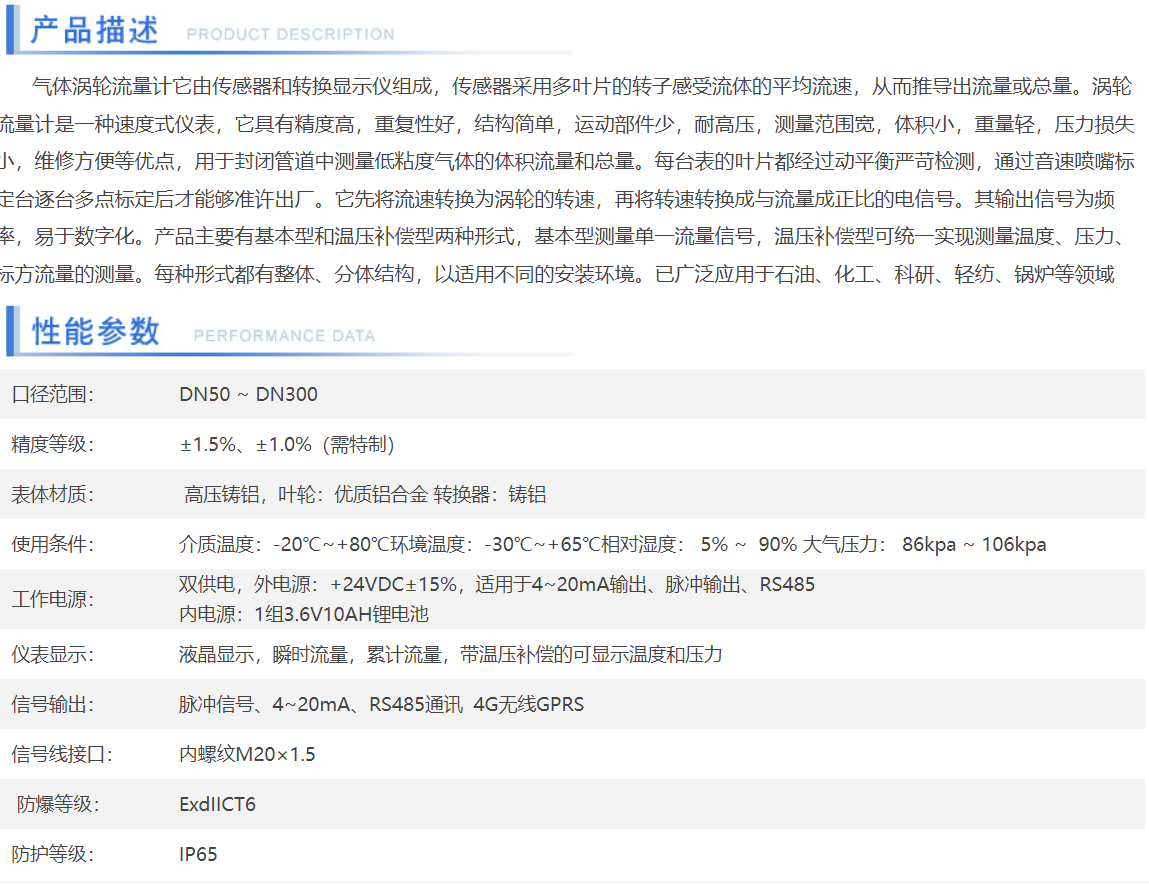Click the IP65 protection rating value
Image resolution: width=1149 pixels, height=885 pixels.
(198, 854)
